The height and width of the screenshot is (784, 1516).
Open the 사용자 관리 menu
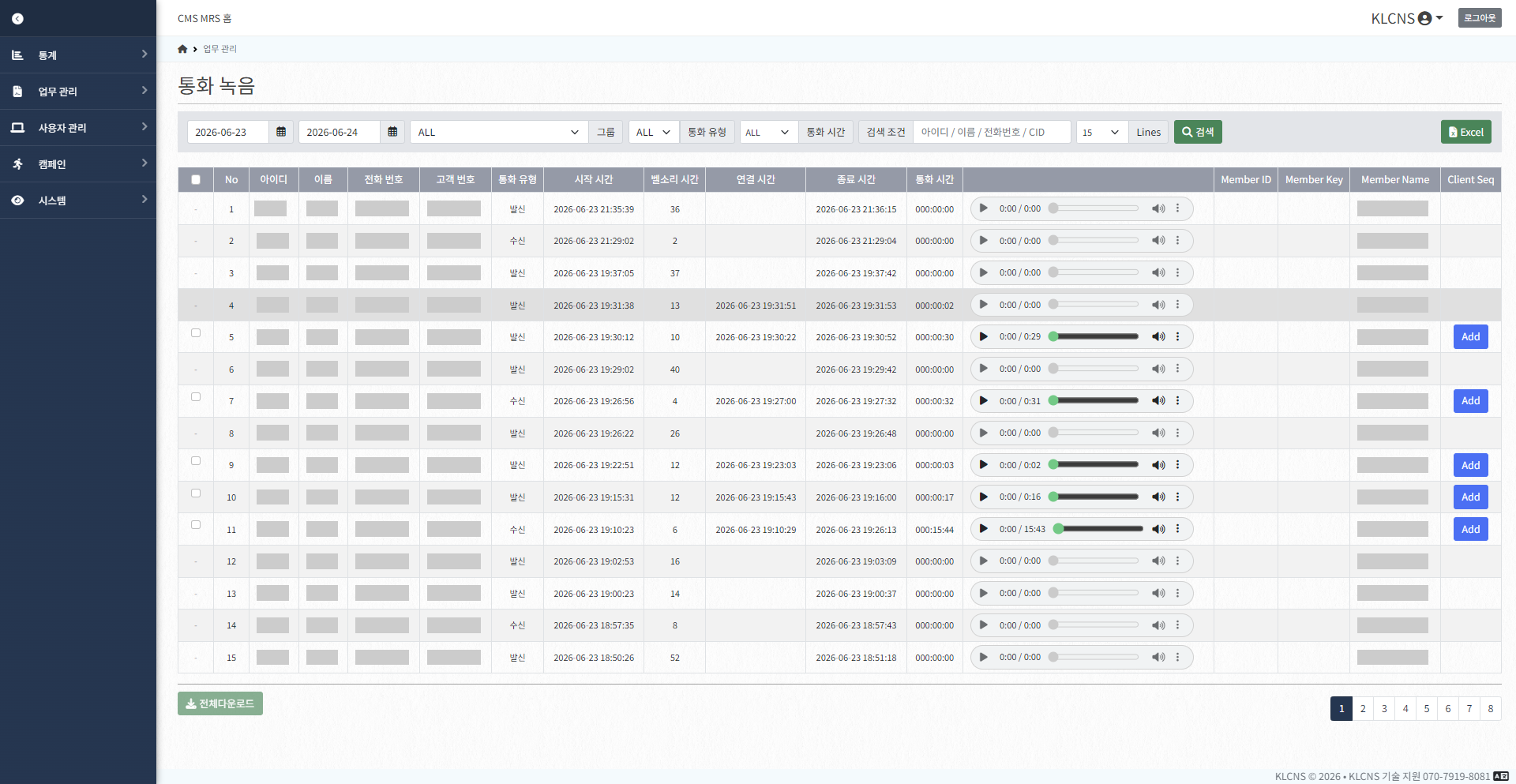click(x=78, y=128)
